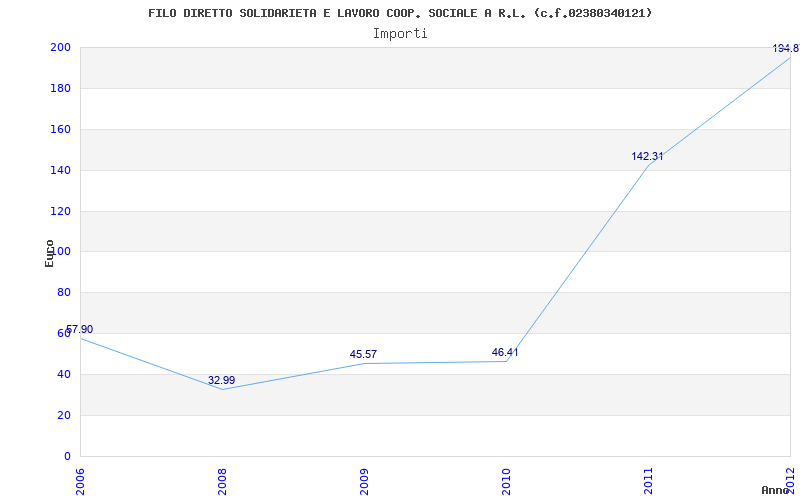Click the 2012 x-axis label
The image size is (800, 500).
pyautogui.click(x=790, y=482)
